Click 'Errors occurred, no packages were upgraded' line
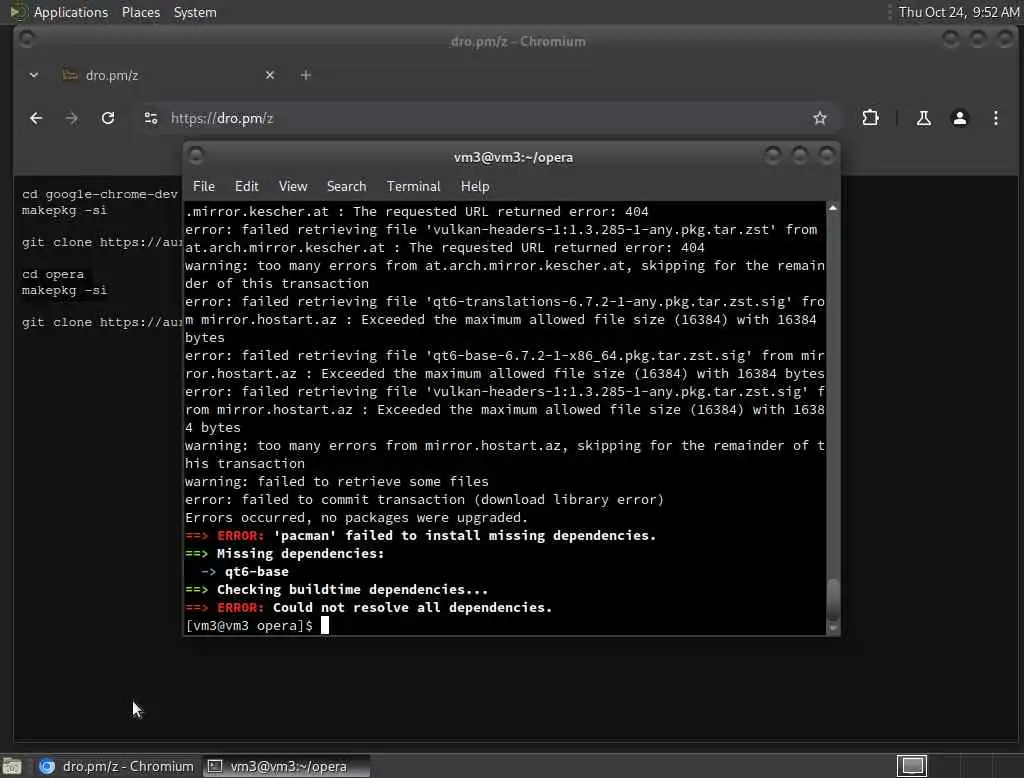This screenshot has width=1024, height=778. 357,517
